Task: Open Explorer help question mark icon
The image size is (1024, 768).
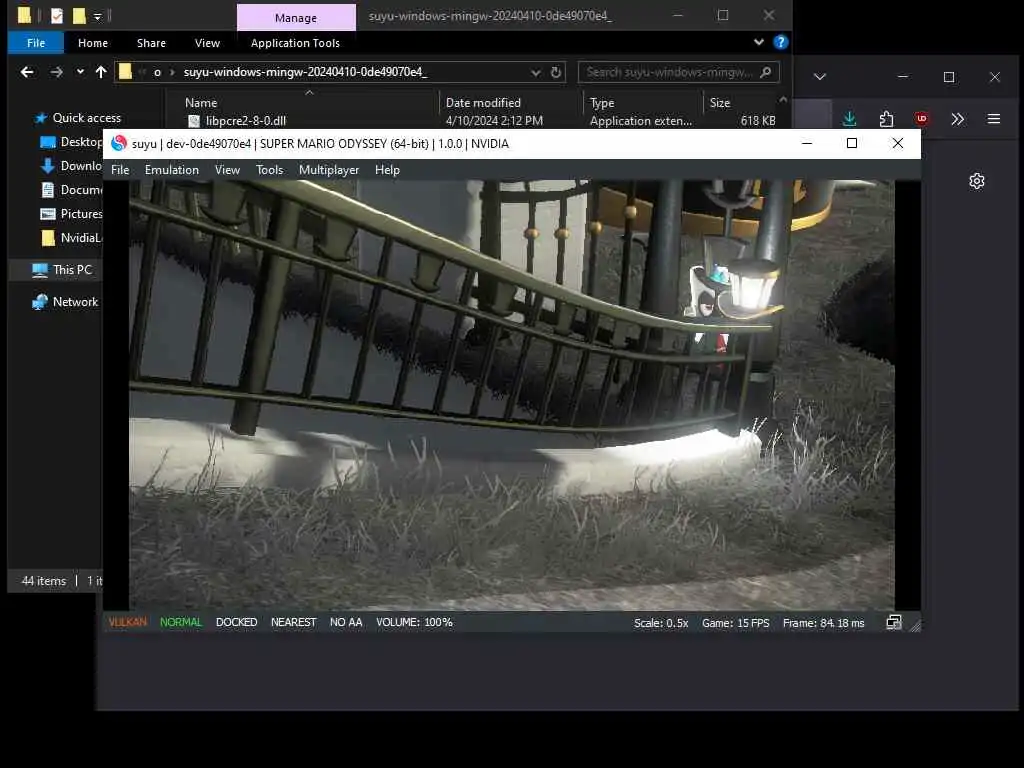Action: [x=780, y=42]
